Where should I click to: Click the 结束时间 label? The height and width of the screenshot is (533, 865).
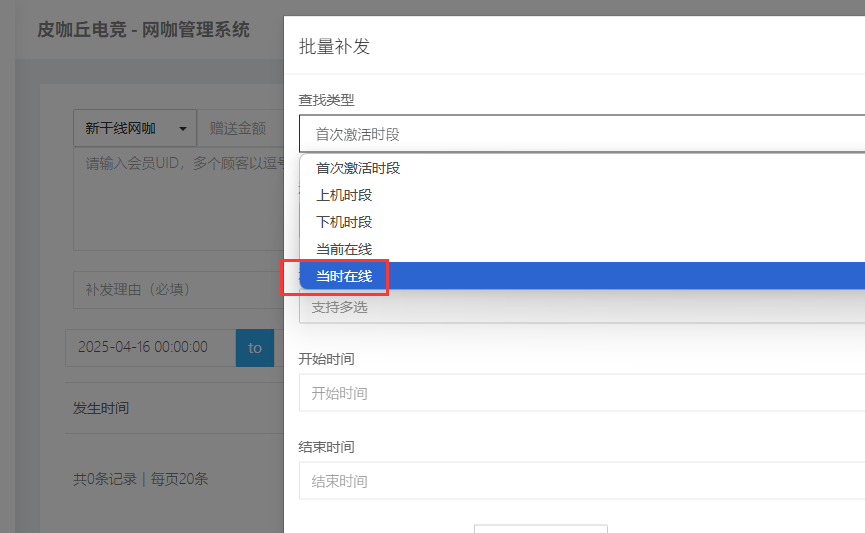click(x=327, y=447)
